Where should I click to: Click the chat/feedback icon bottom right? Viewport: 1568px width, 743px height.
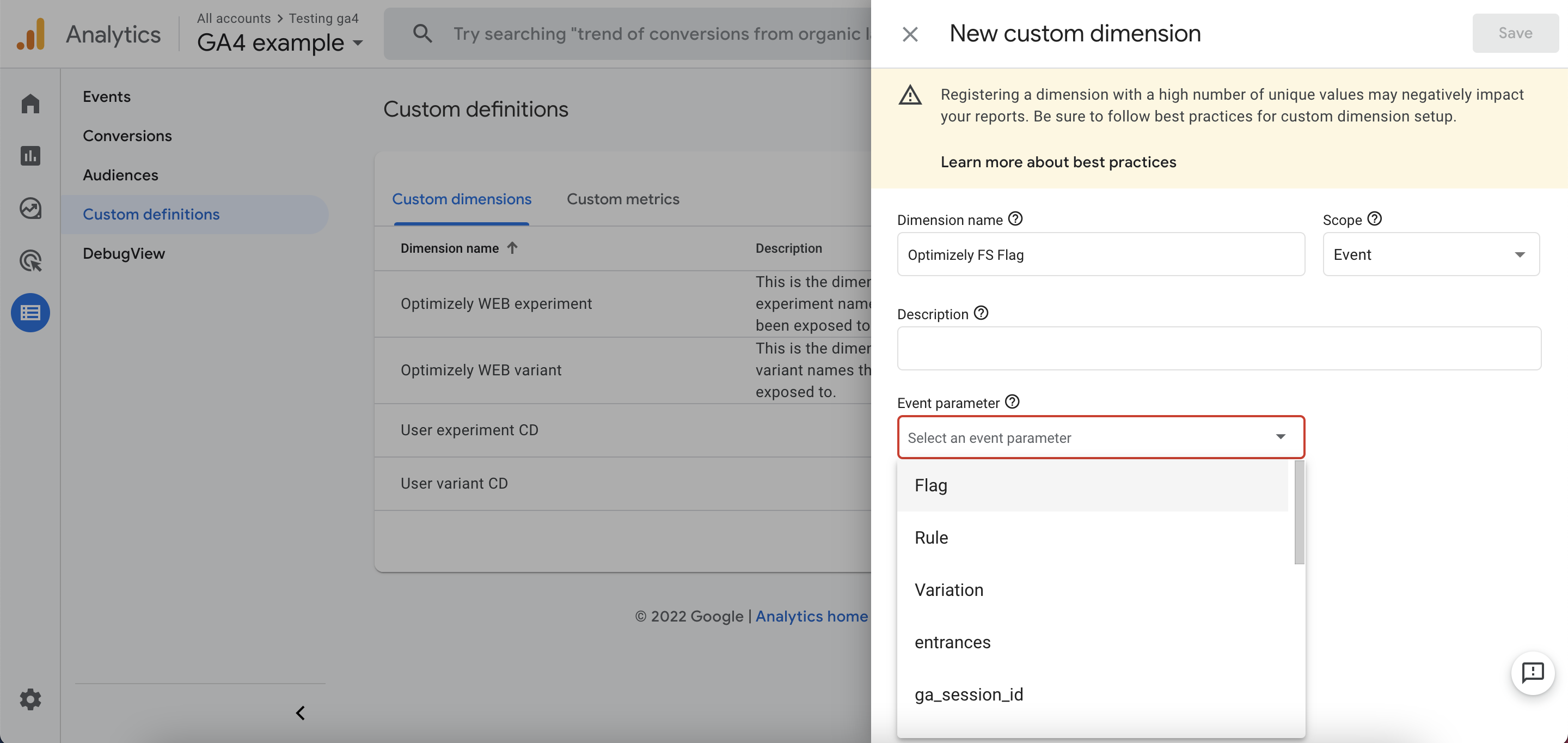(1533, 673)
